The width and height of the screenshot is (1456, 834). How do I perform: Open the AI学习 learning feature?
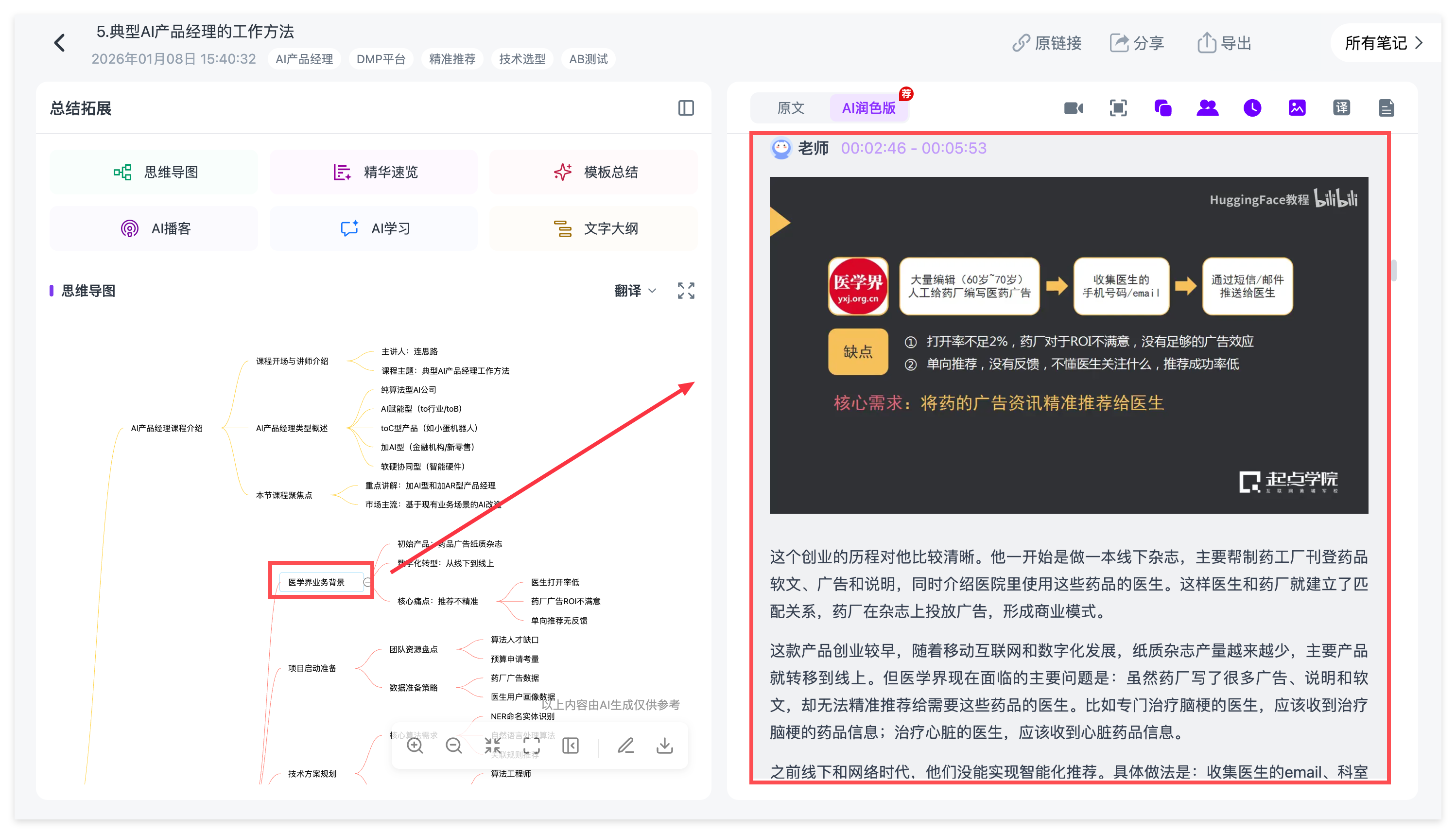pos(374,228)
